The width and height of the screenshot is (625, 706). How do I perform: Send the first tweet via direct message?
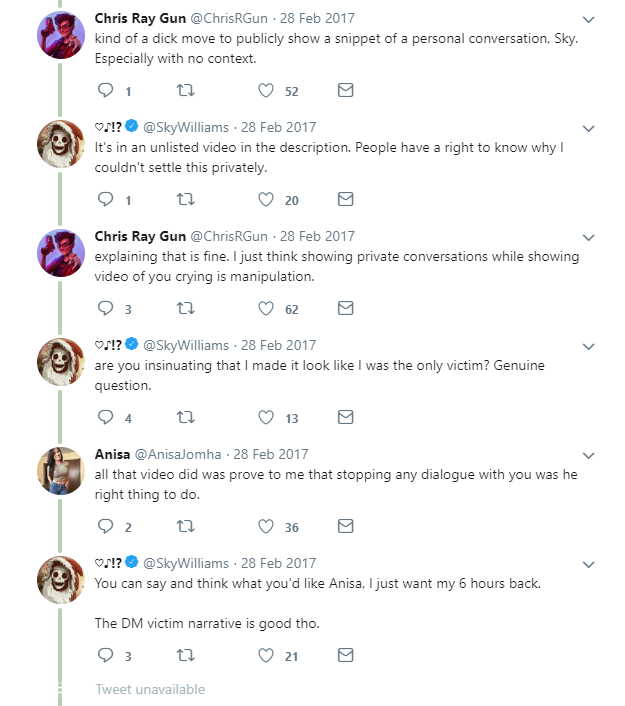345,91
